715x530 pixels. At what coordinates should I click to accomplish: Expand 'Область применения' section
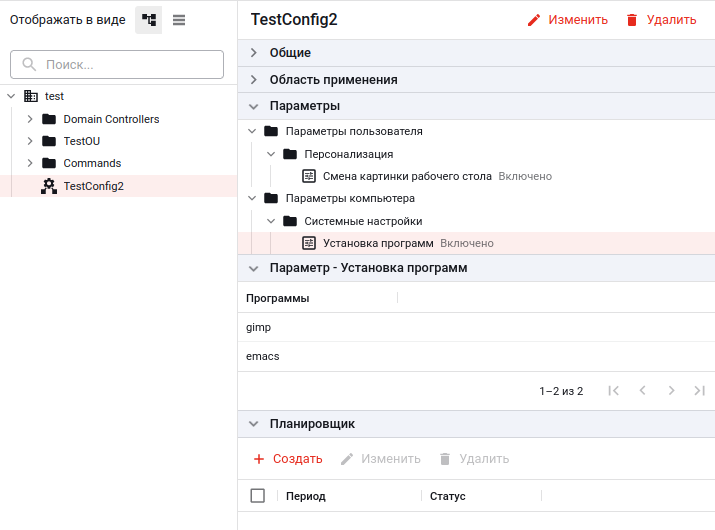click(254, 80)
